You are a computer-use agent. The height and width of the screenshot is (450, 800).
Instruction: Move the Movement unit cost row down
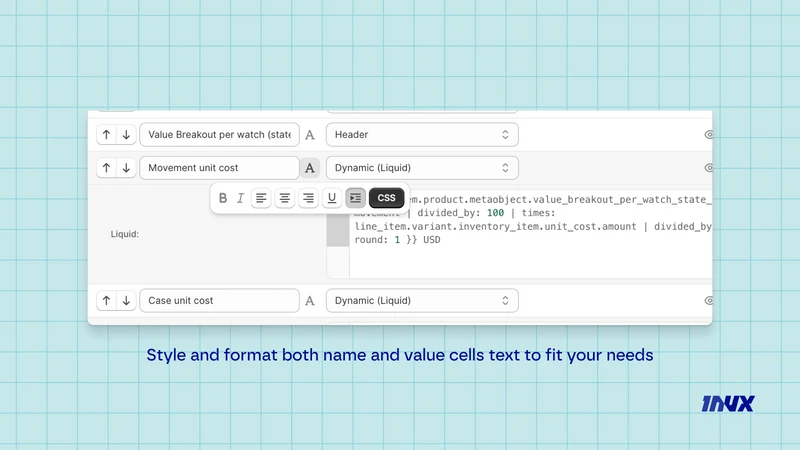pyautogui.click(x=126, y=168)
